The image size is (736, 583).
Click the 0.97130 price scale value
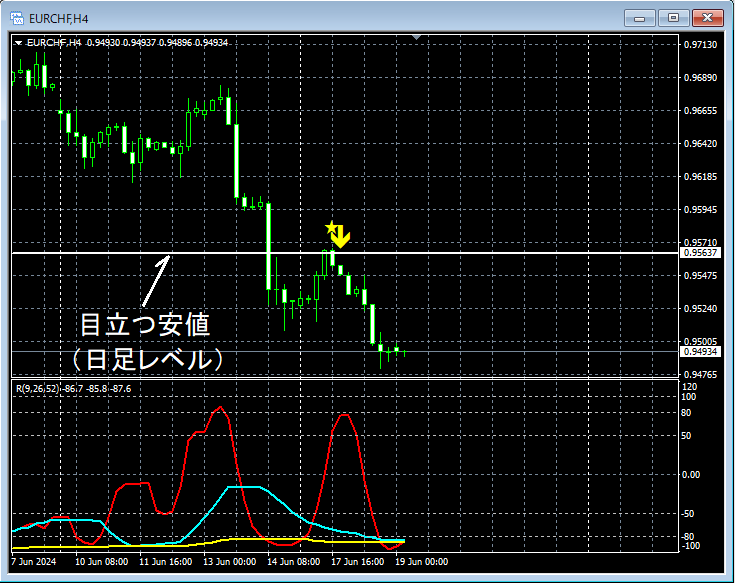700,45
